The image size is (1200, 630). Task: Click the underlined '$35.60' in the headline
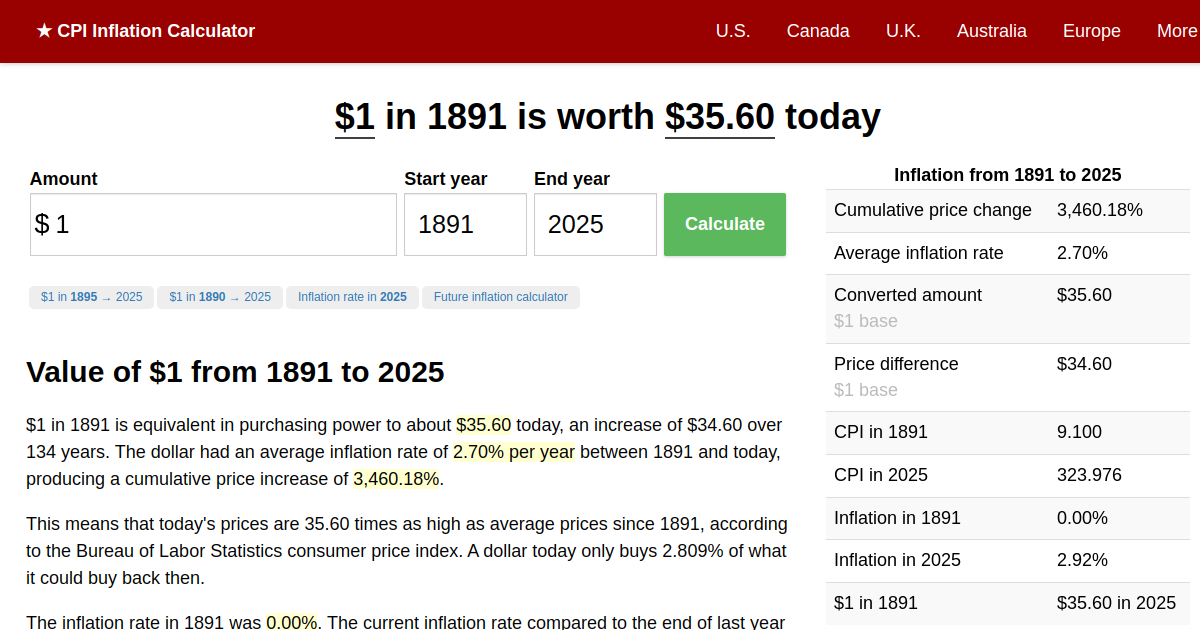point(719,117)
